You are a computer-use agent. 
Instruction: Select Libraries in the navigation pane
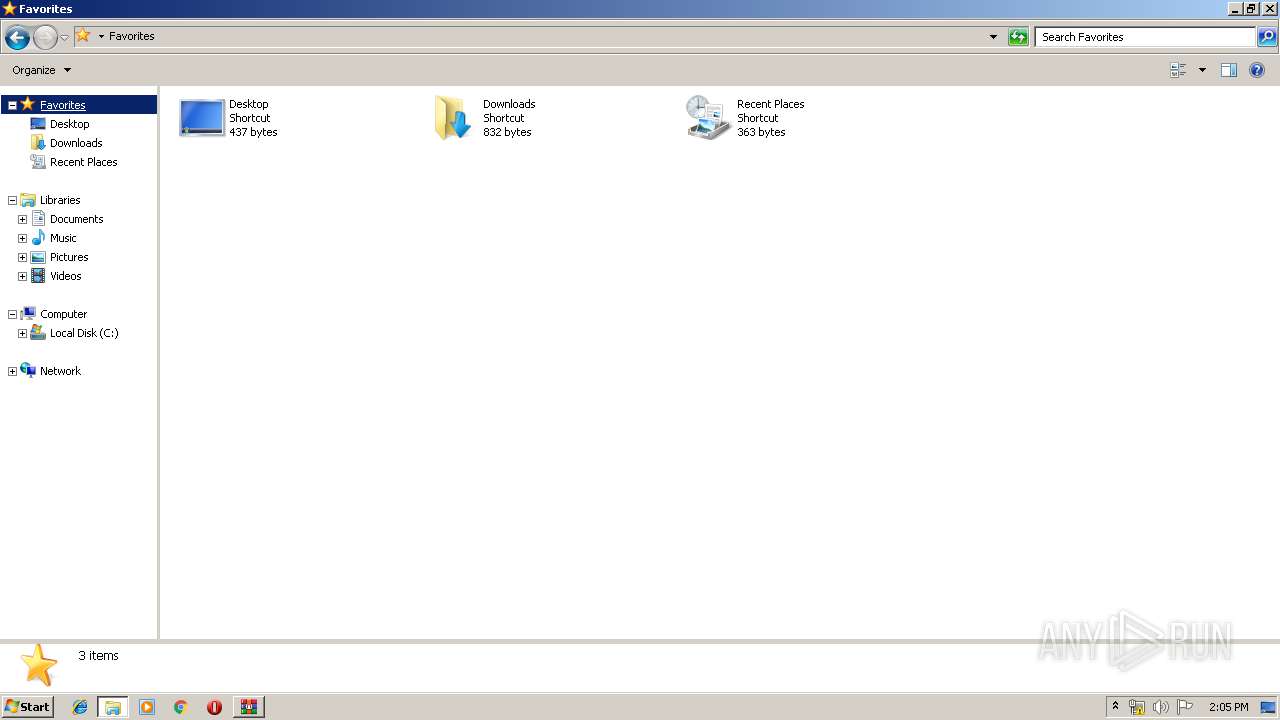click(60, 200)
